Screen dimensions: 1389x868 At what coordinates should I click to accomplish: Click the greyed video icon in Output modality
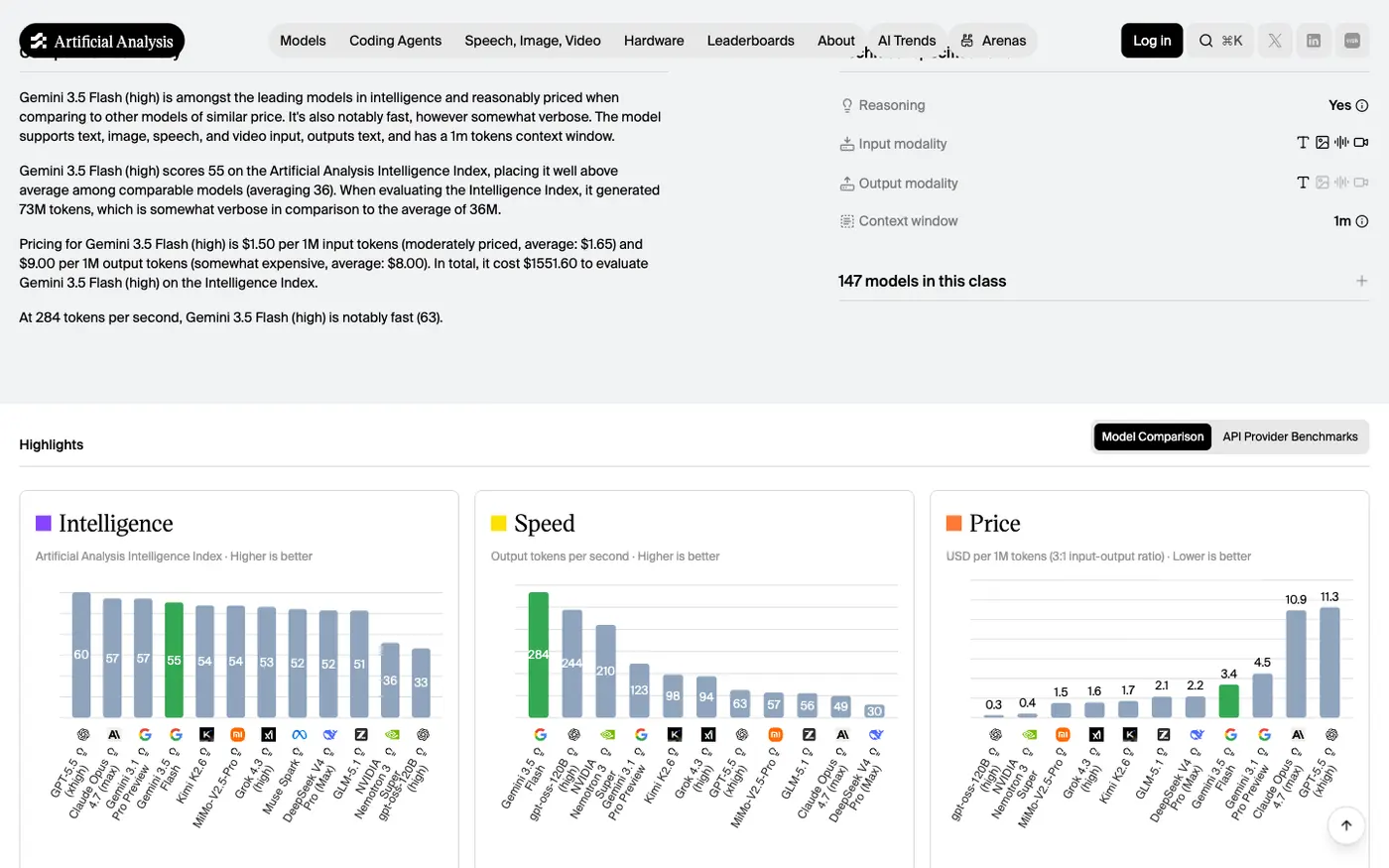click(1361, 183)
